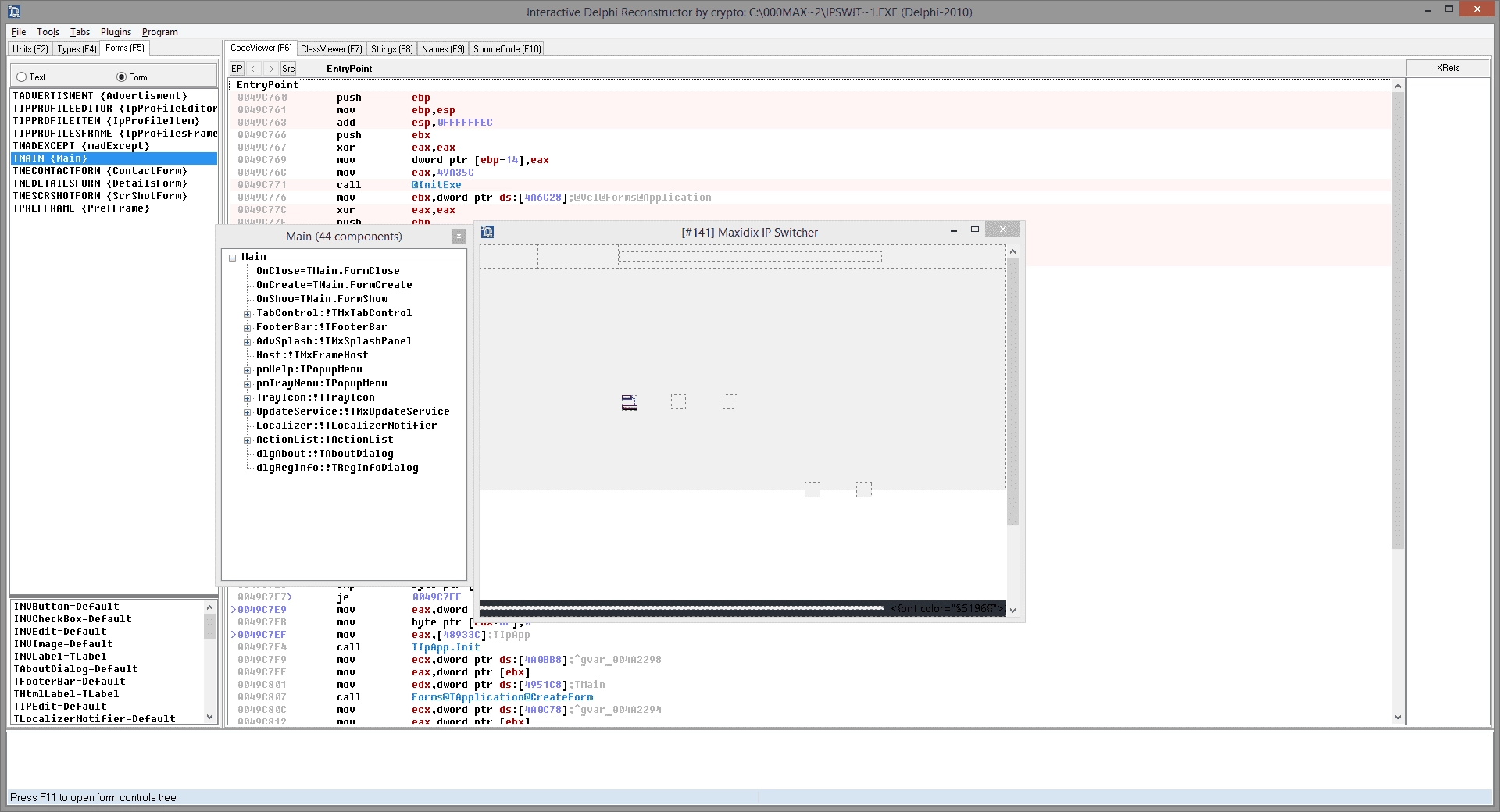The height and width of the screenshot is (812, 1500).
Task: Click the XRefs panel header
Action: tap(1448, 68)
